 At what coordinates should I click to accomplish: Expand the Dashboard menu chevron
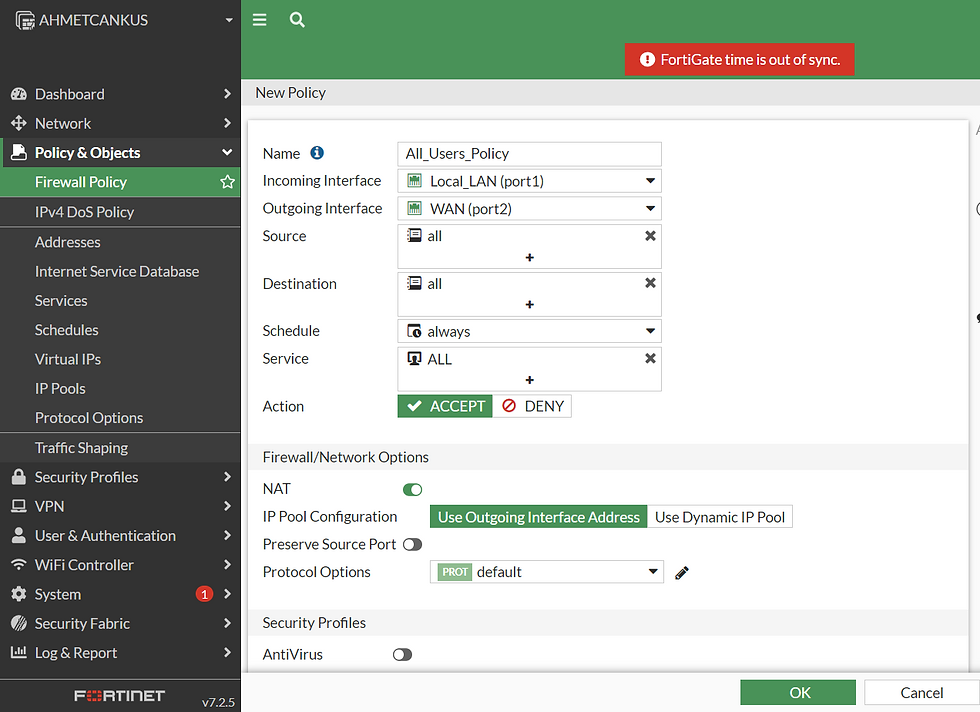228,94
